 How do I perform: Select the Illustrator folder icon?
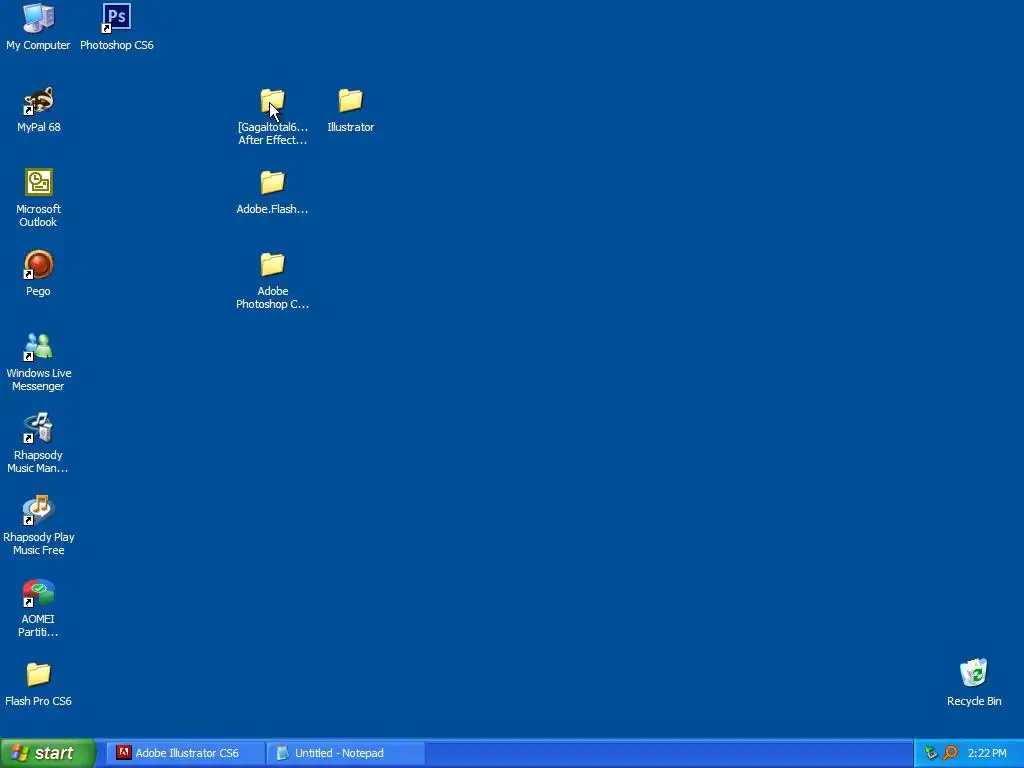(x=351, y=101)
